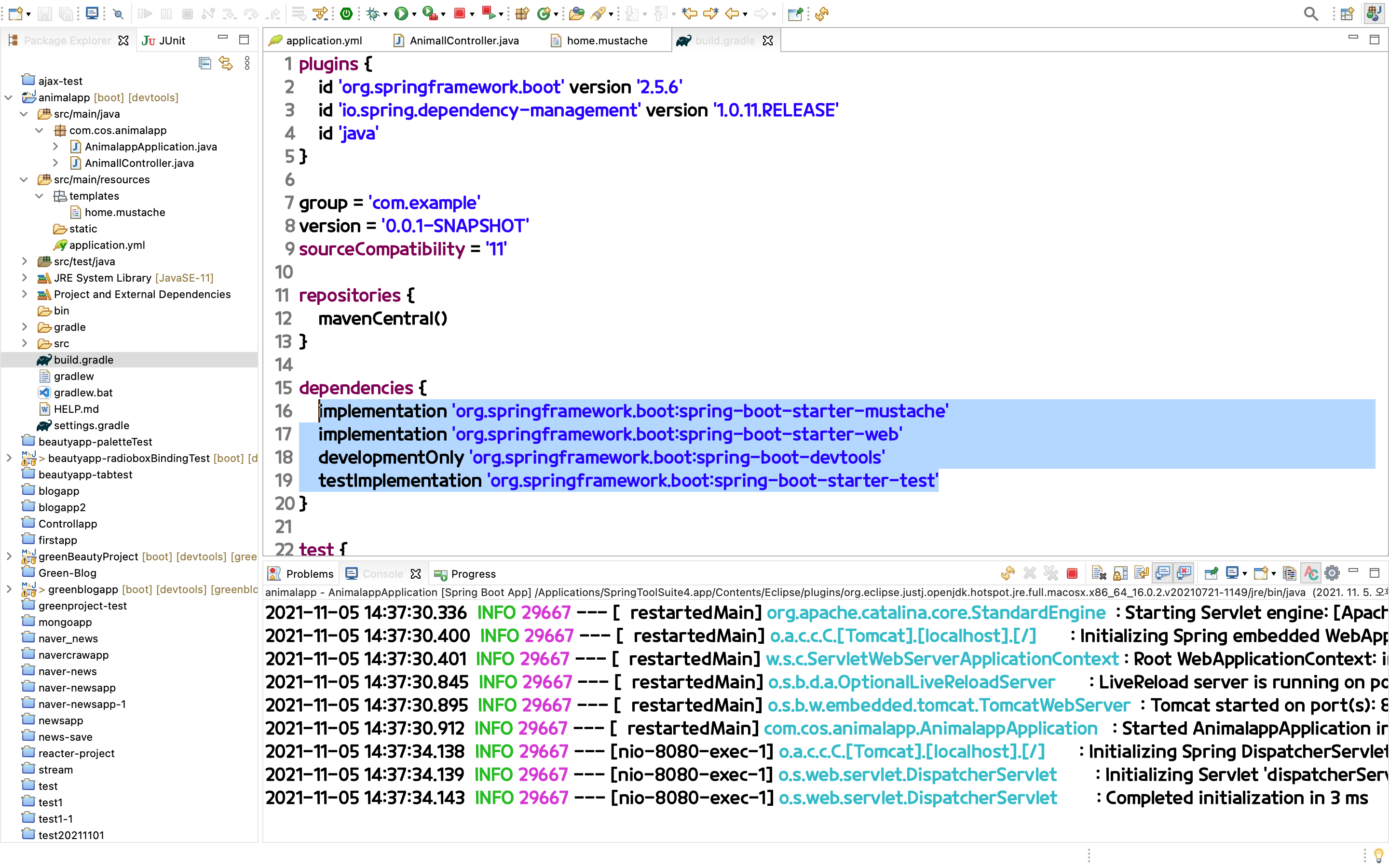Expand AnimalappApplication.java in the tree

(55, 147)
